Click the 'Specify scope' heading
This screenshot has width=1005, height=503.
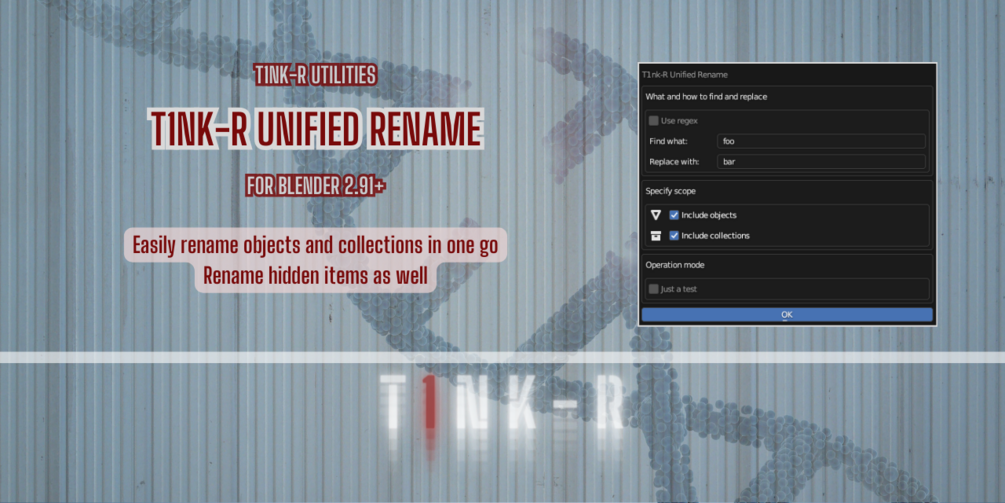pyautogui.click(x=670, y=191)
